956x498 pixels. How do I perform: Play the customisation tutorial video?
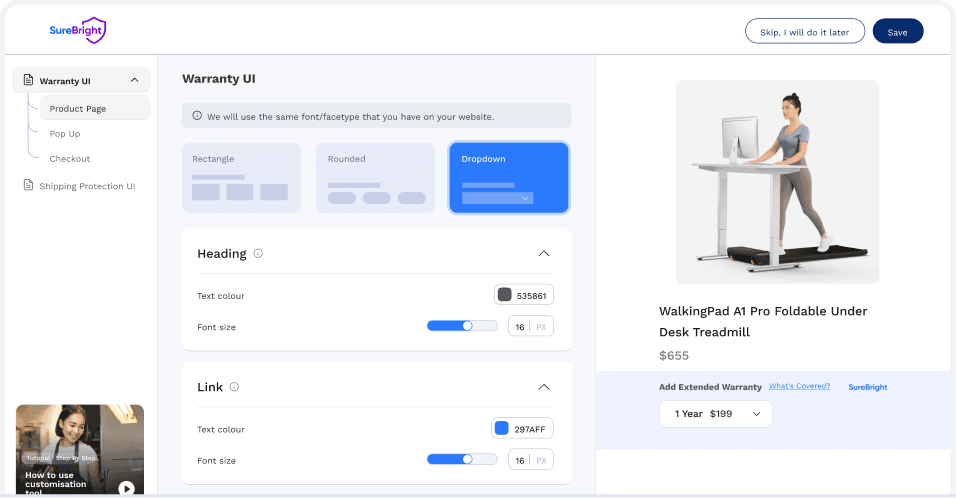[126, 488]
